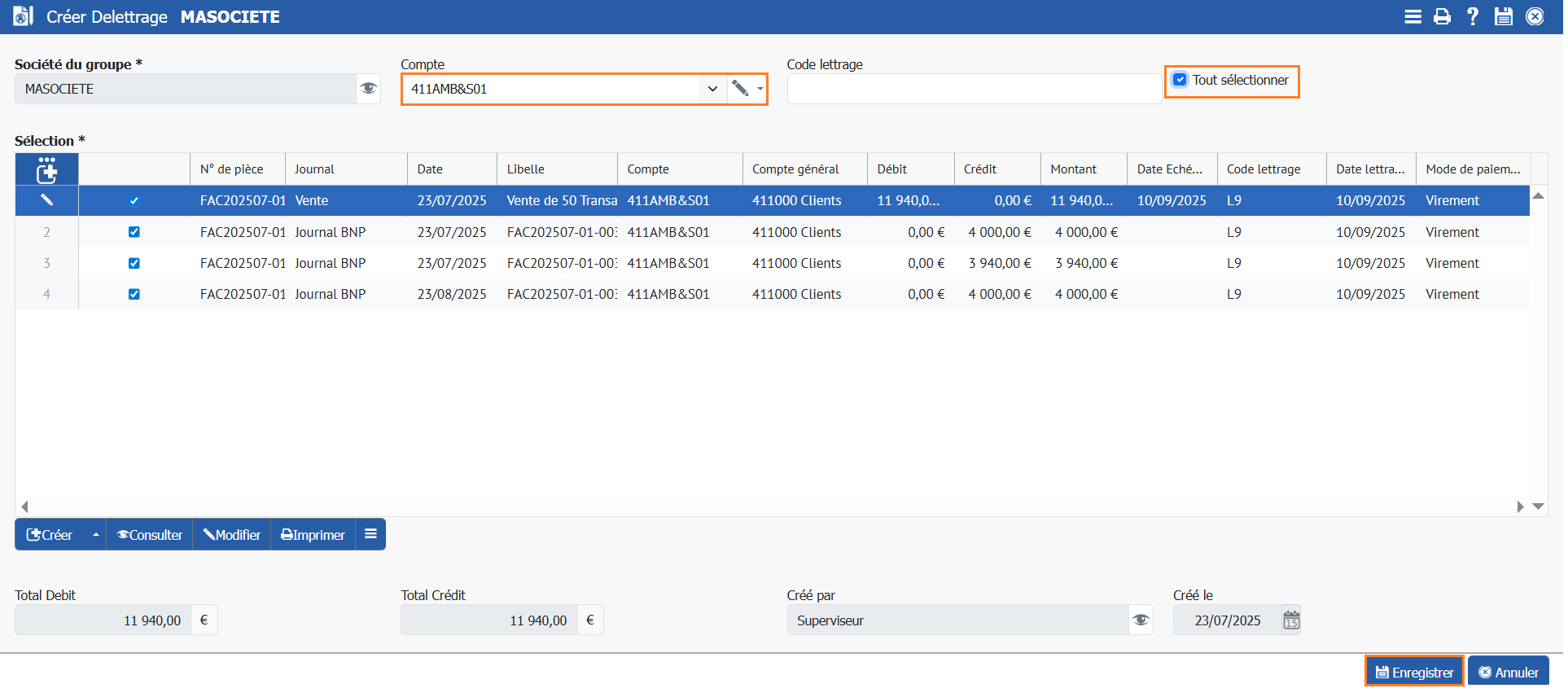Uncheck the Tout sélectionner checkbox
This screenshot has width=1568, height=697.
click(1180, 80)
